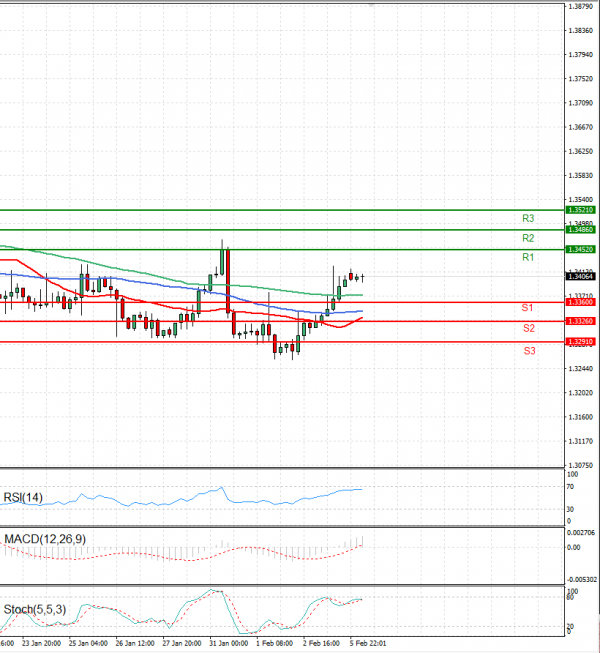Click the S1 support label

pos(527,308)
